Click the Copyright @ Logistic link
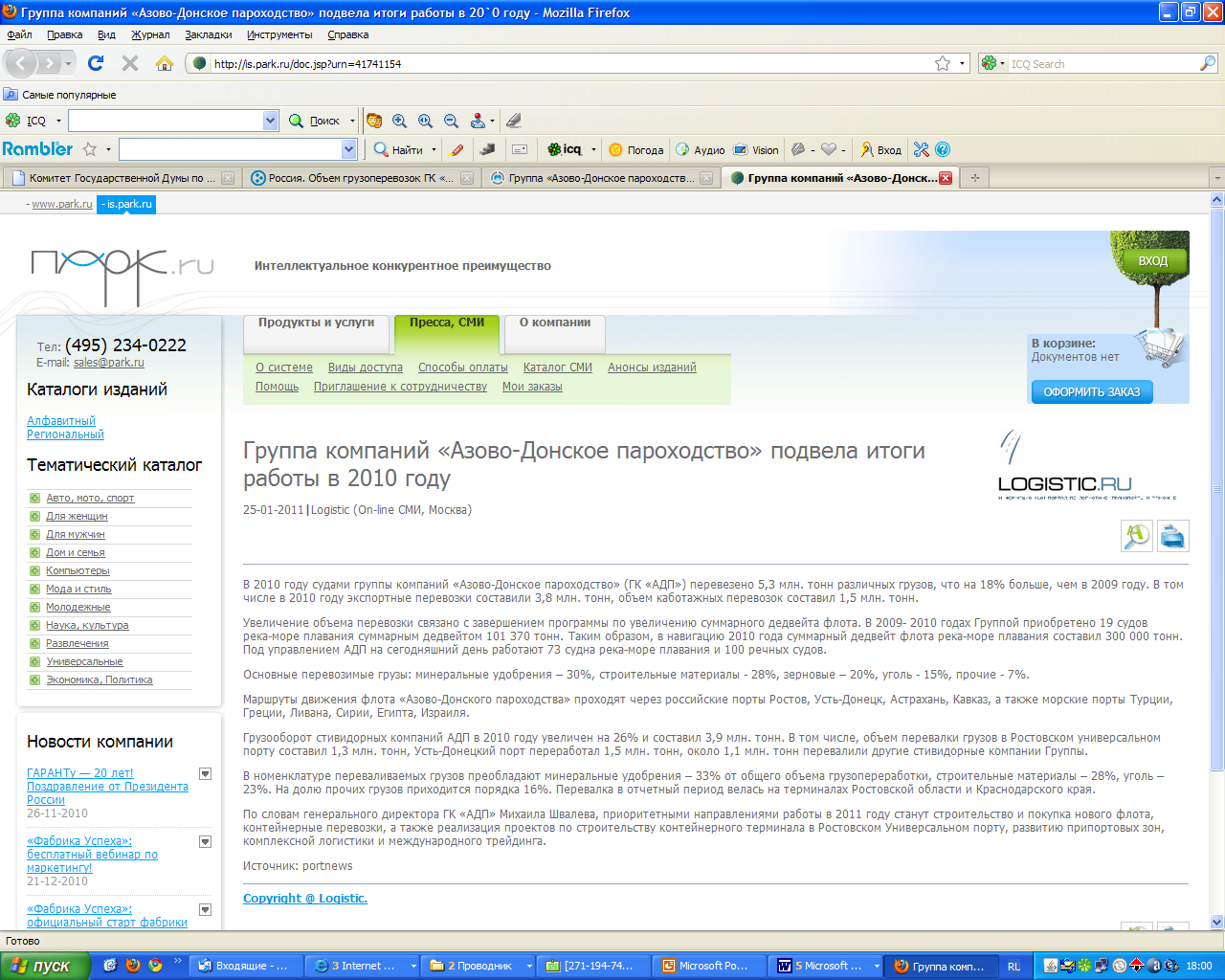The height and width of the screenshot is (980, 1225). [x=305, y=898]
